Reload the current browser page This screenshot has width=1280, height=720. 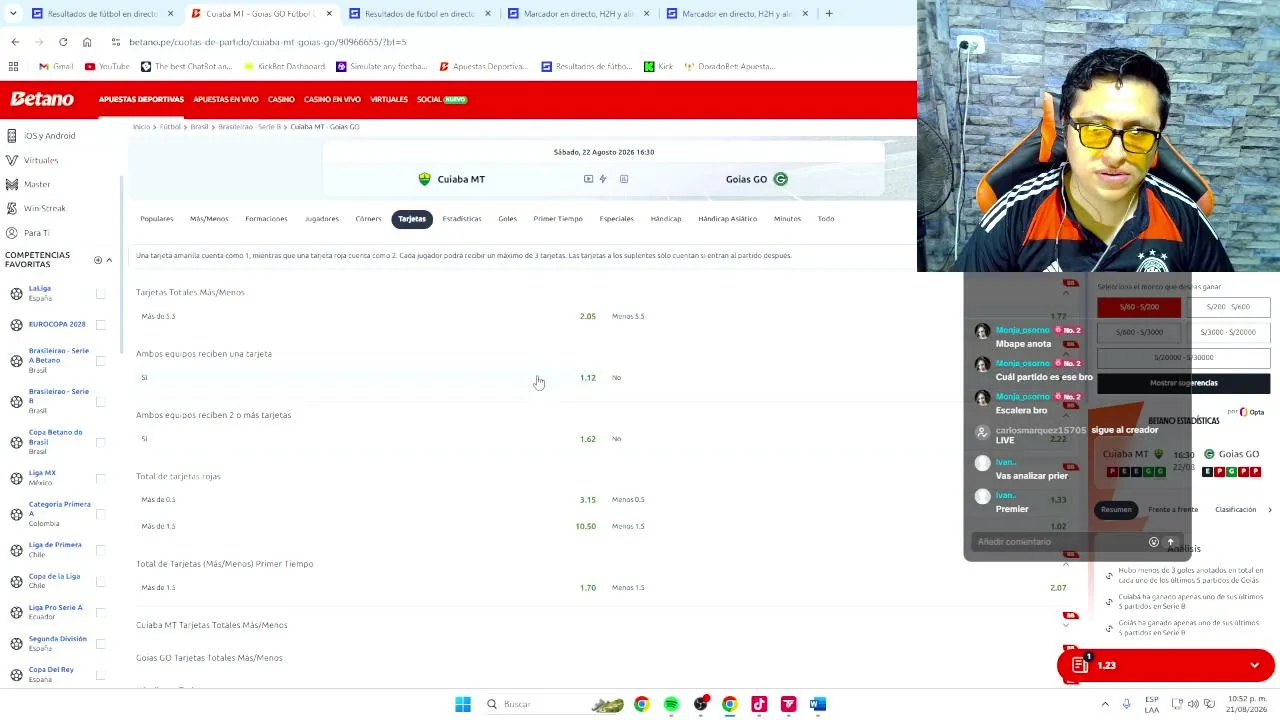[x=63, y=42]
